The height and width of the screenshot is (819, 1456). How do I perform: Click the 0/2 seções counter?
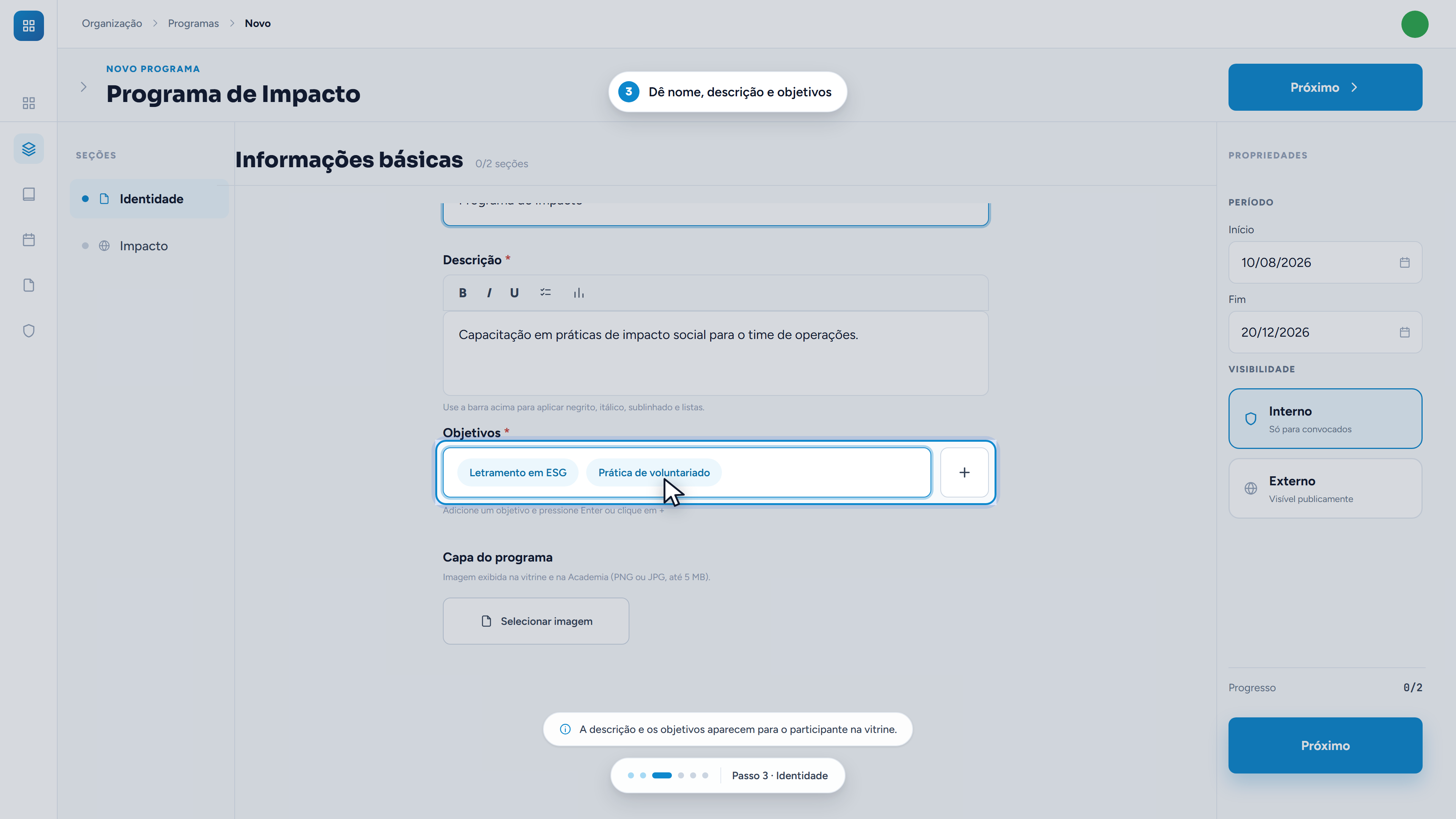click(x=502, y=163)
